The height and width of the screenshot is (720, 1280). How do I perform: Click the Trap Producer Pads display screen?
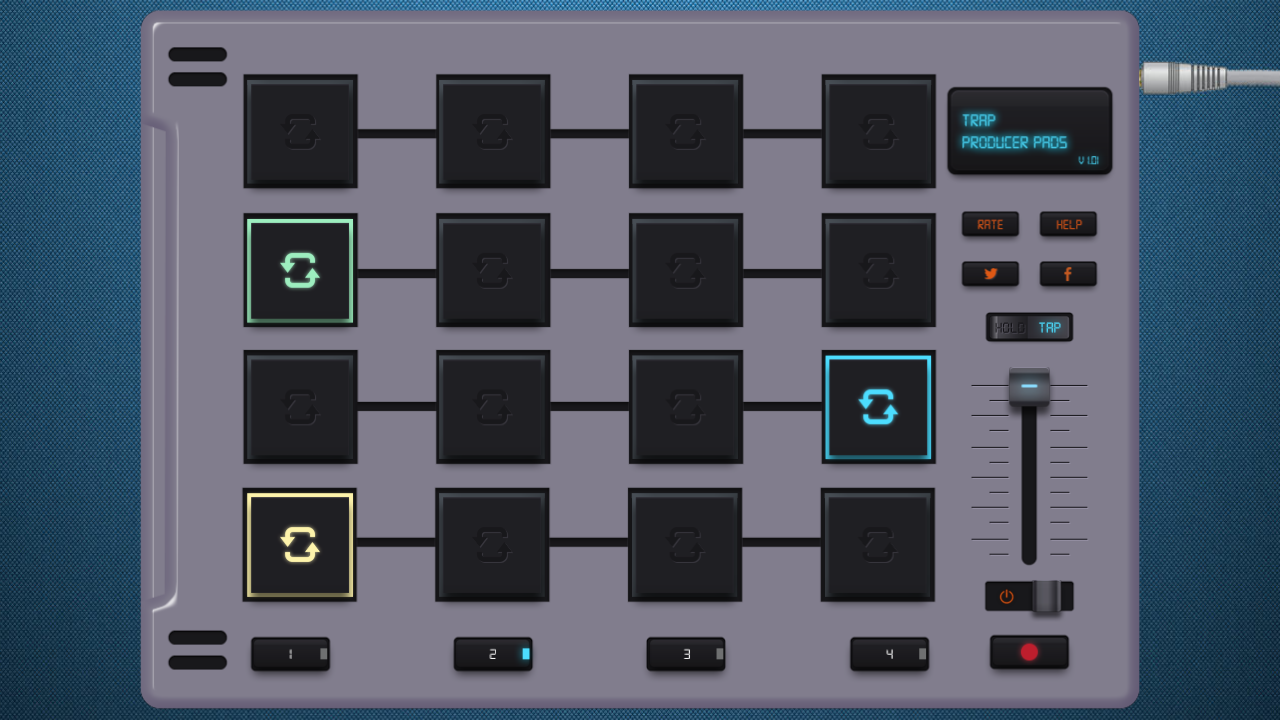[1030, 131]
